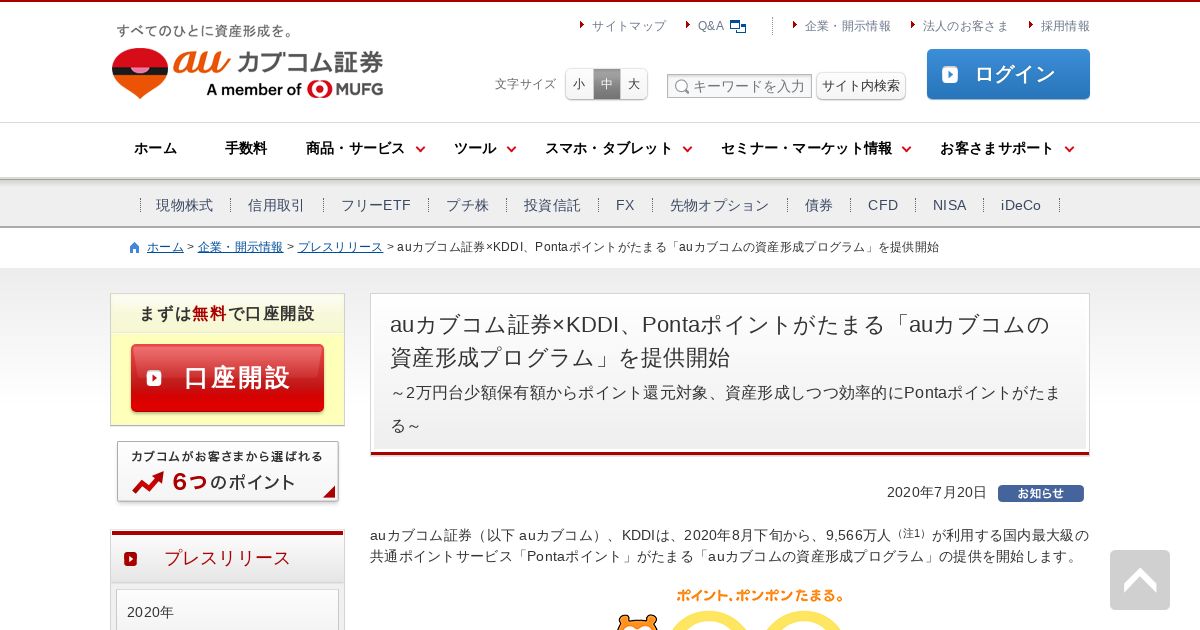Open the 手数料 menu item

coord(246,149)
